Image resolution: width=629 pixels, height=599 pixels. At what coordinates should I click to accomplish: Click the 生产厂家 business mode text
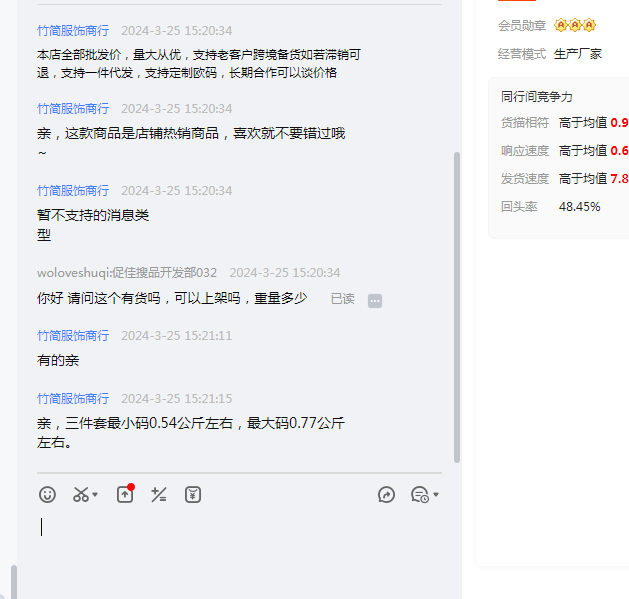coord(578,54)
